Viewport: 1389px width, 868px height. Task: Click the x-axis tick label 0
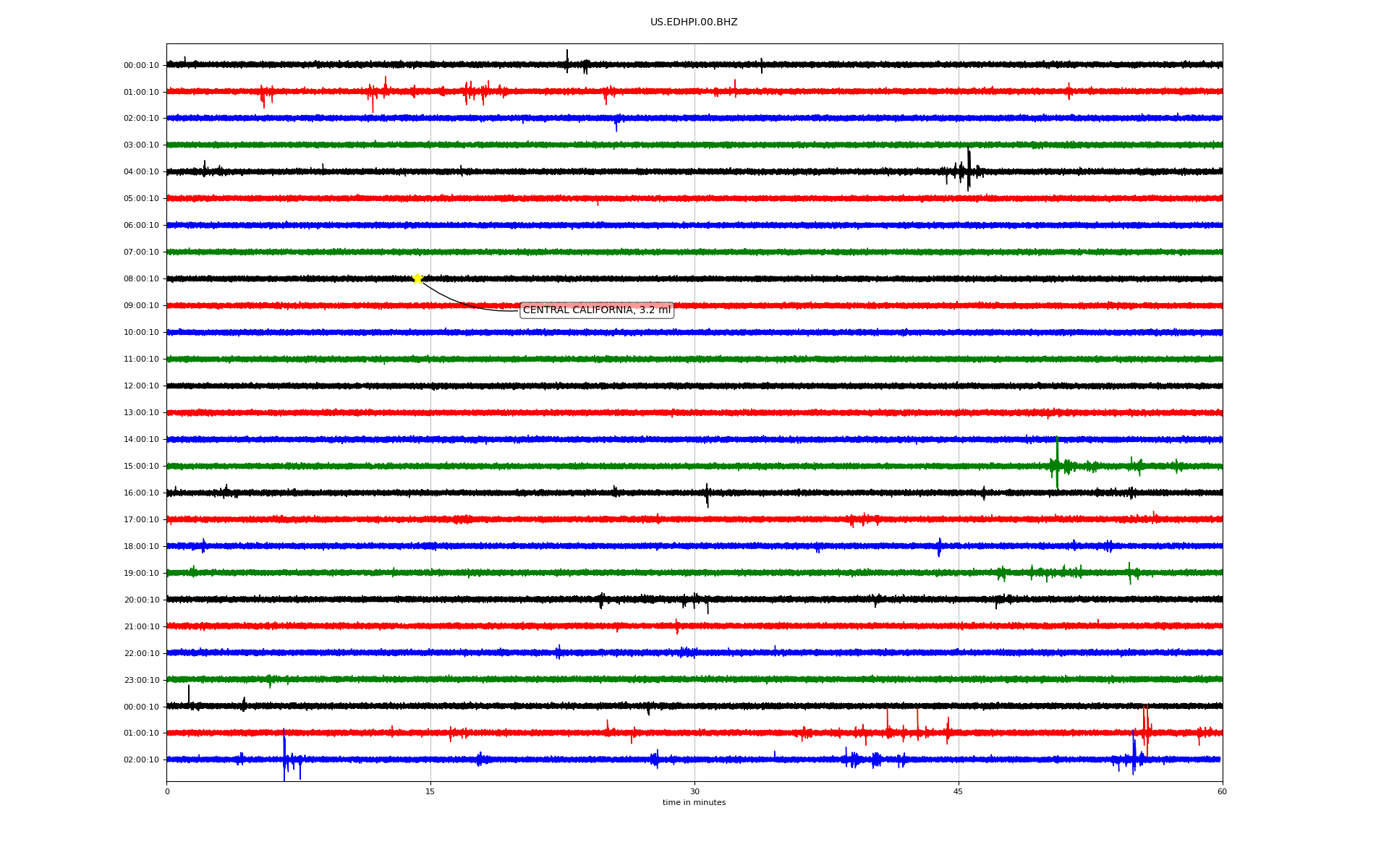click(167, 791)
